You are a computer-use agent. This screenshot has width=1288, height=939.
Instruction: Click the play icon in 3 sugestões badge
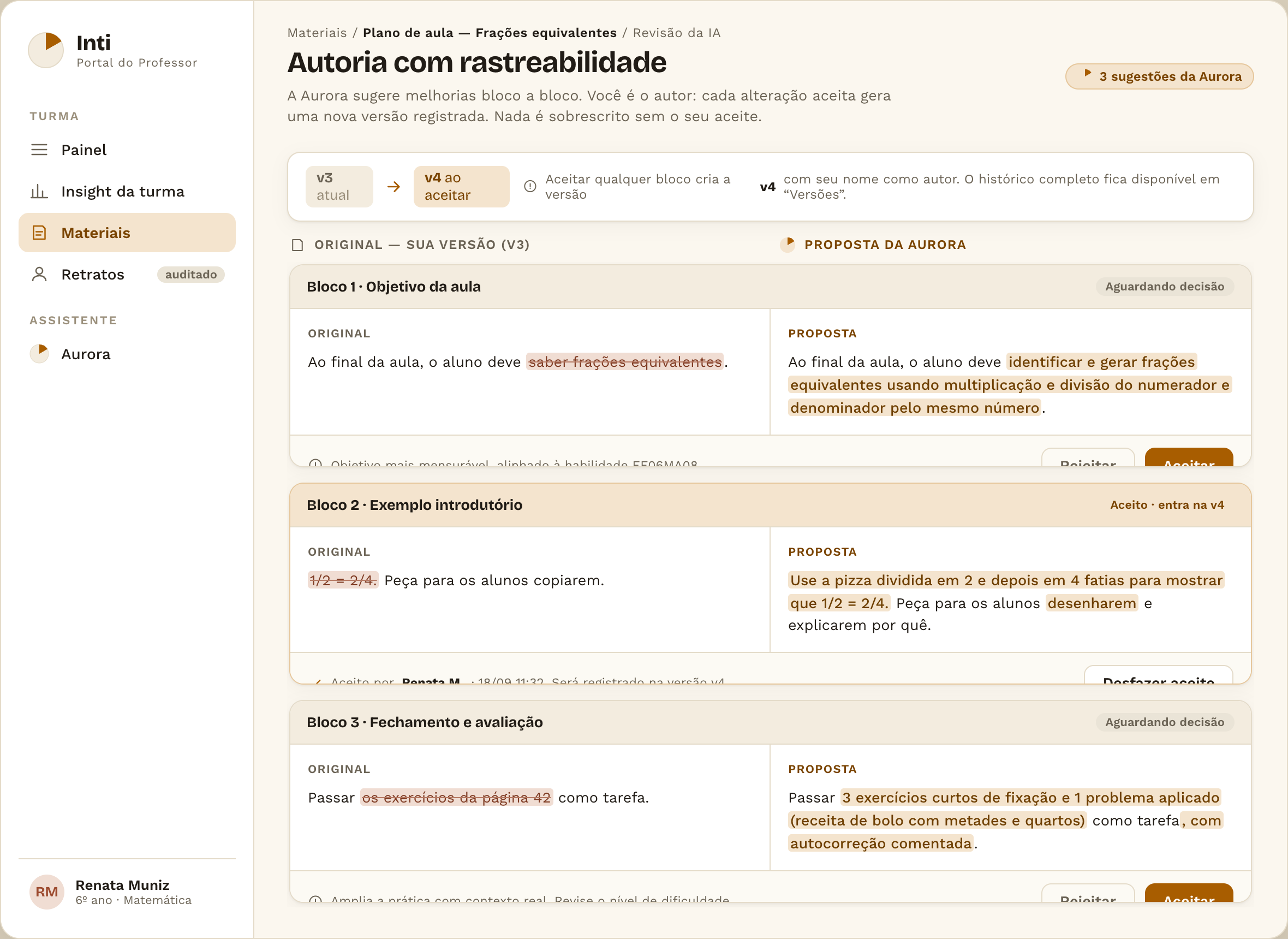click(x=1088, y=73)
